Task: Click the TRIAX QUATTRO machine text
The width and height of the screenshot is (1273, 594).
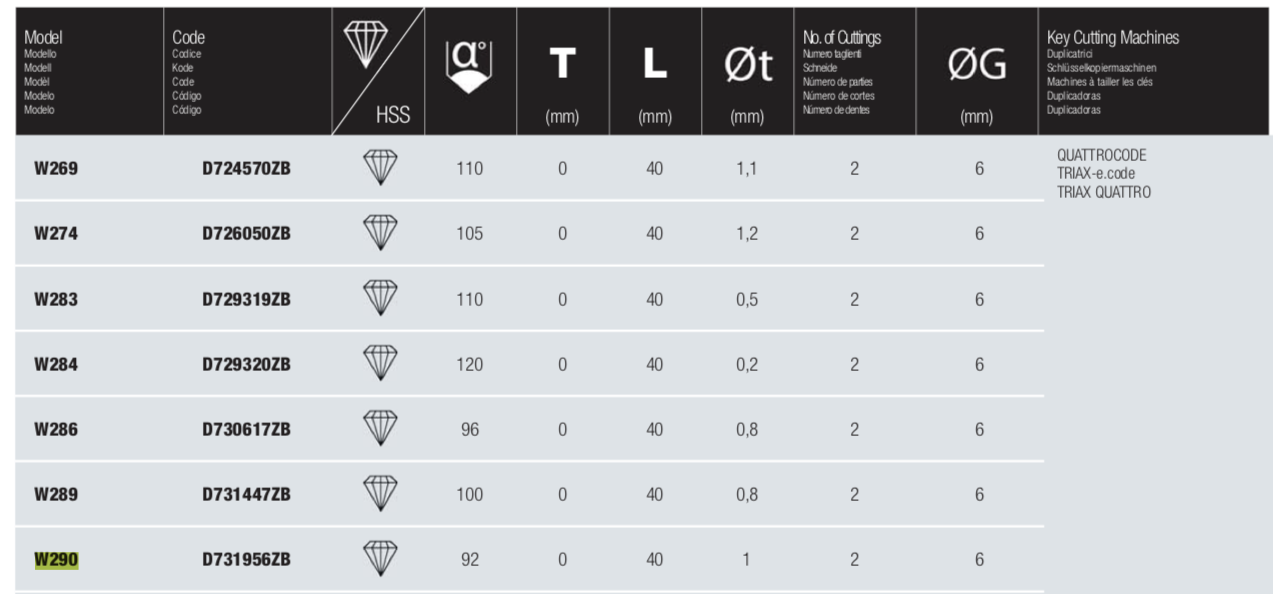Action: [1104, 191]
